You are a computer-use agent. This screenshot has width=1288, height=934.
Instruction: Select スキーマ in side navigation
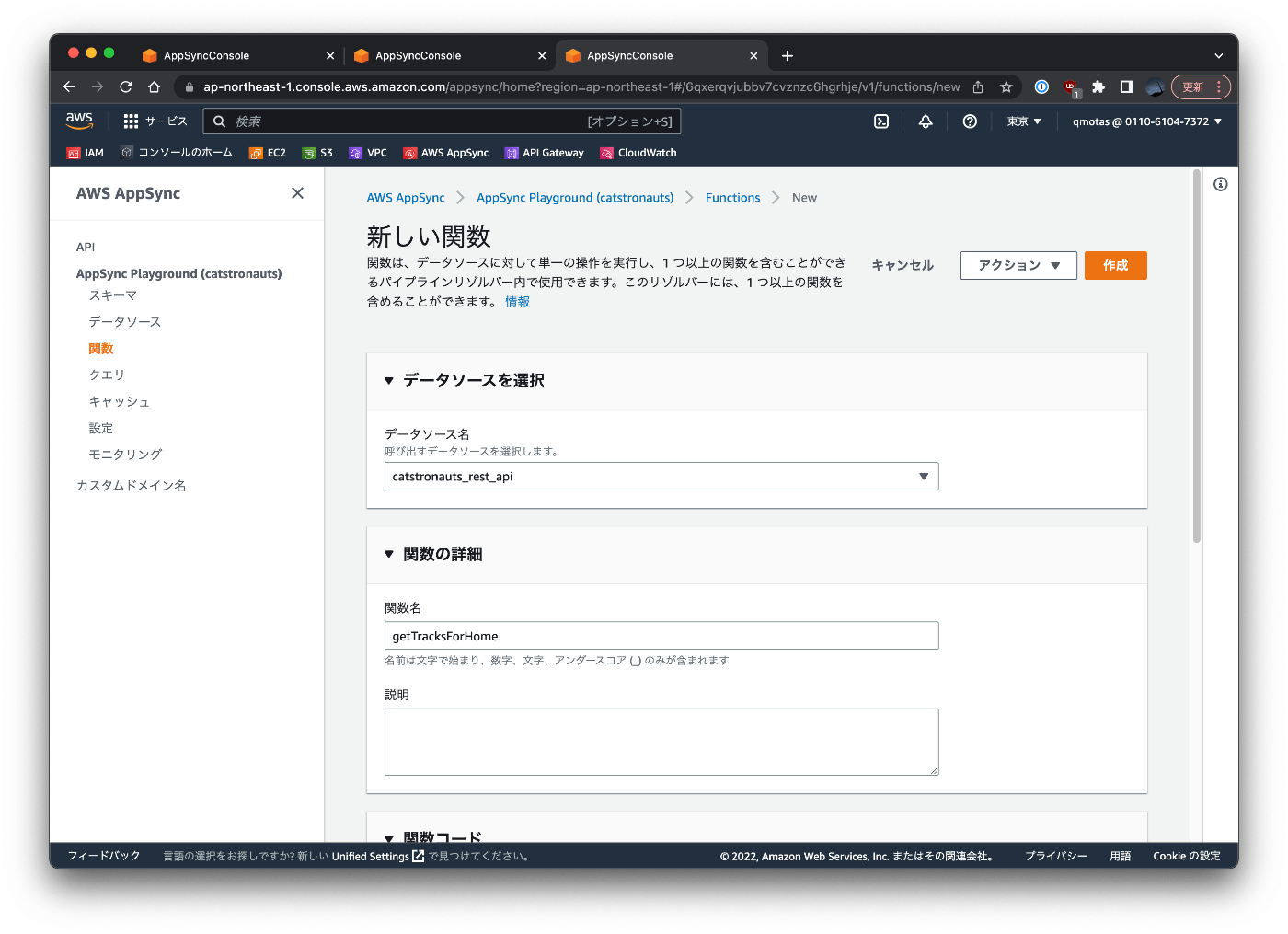point(113,295)
